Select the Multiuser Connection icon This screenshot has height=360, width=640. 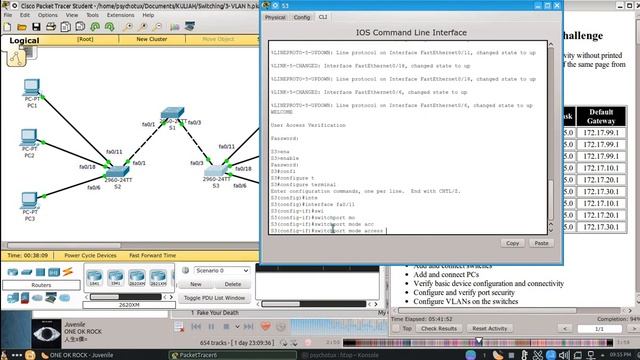click(x=64, y=298)
